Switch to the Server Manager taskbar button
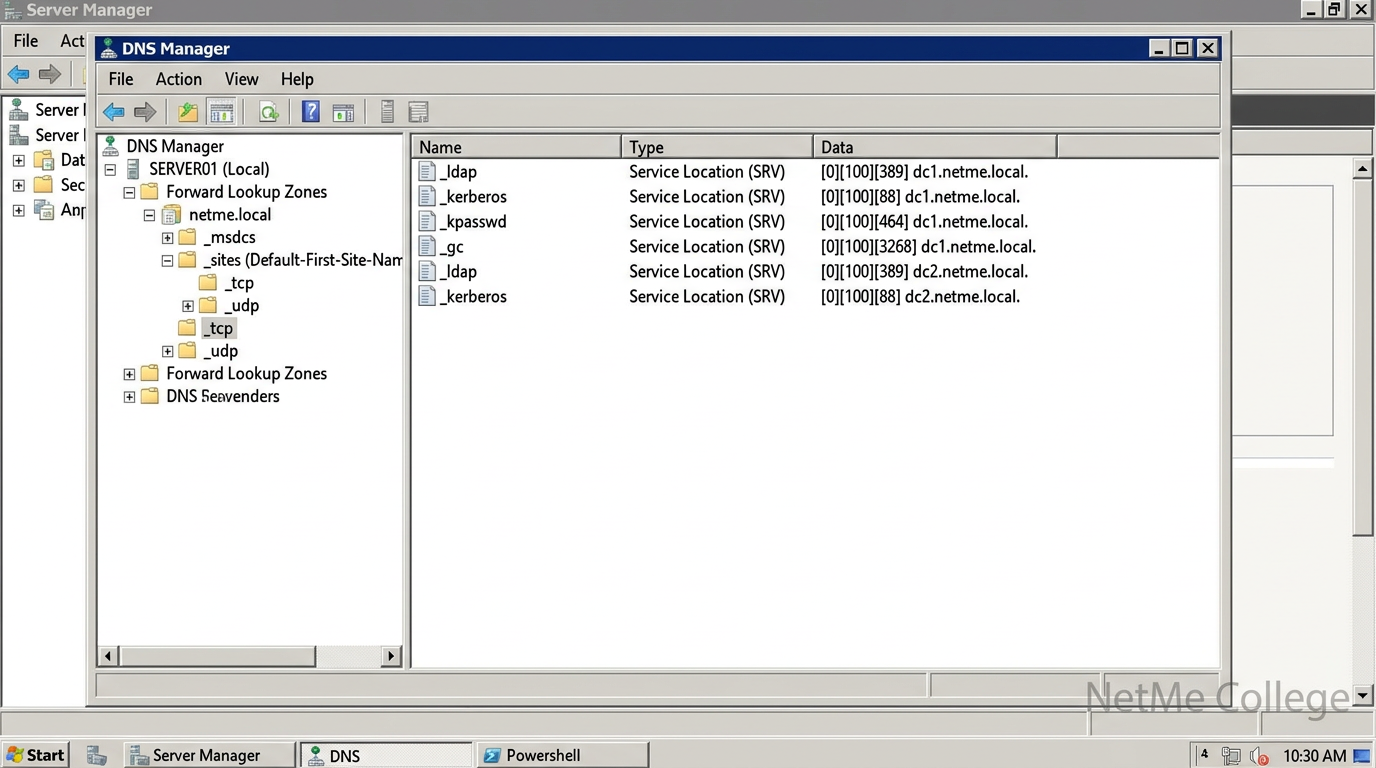The height and width of the screenshot is (768, 1376). 210,755
